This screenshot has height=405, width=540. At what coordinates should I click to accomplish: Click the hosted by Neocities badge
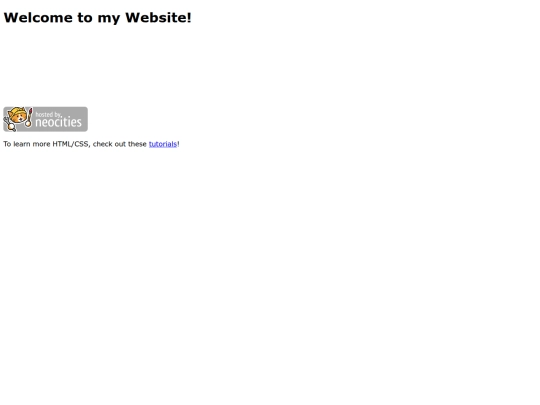(x=45, y=119)
